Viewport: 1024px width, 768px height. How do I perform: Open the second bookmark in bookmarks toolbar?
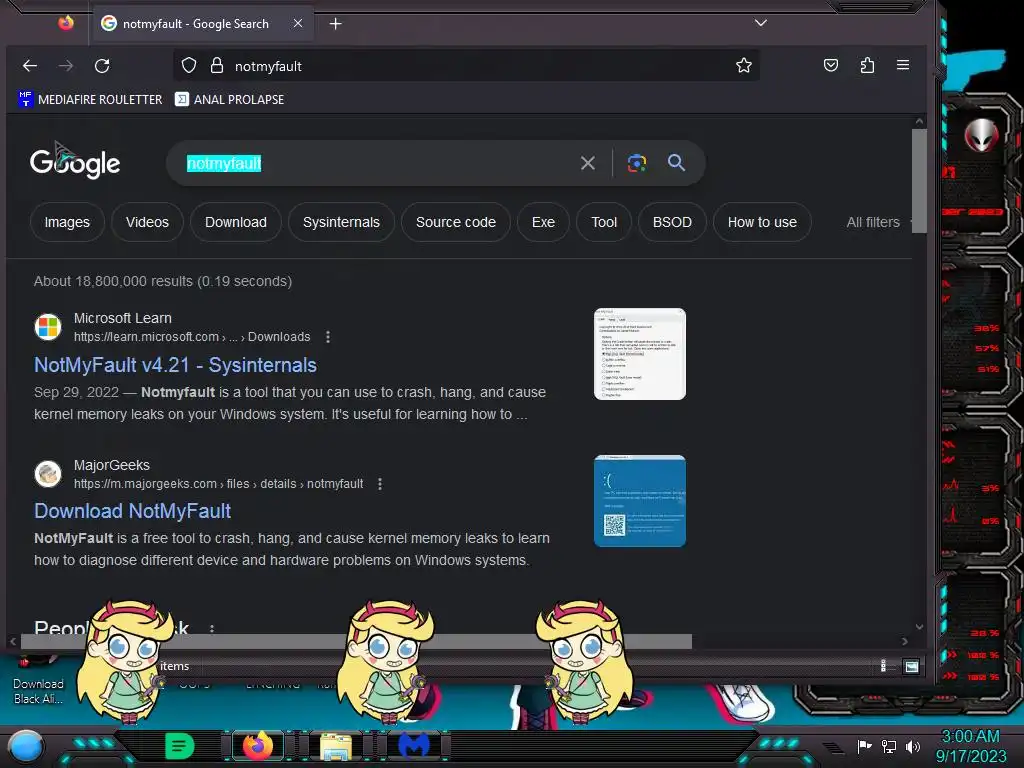229,99
